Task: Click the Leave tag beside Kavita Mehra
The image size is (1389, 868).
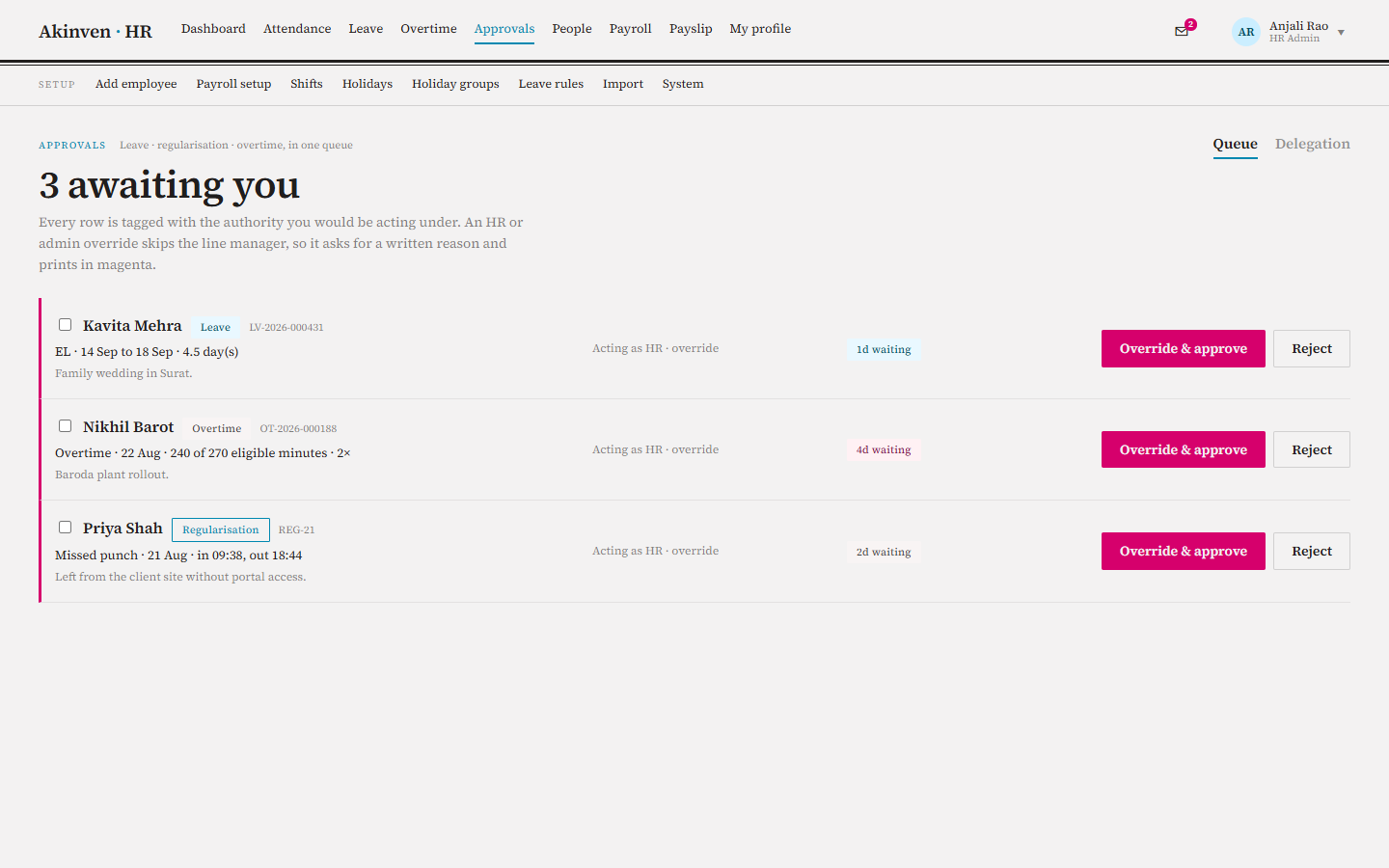Action: click(x=215, y=327)
